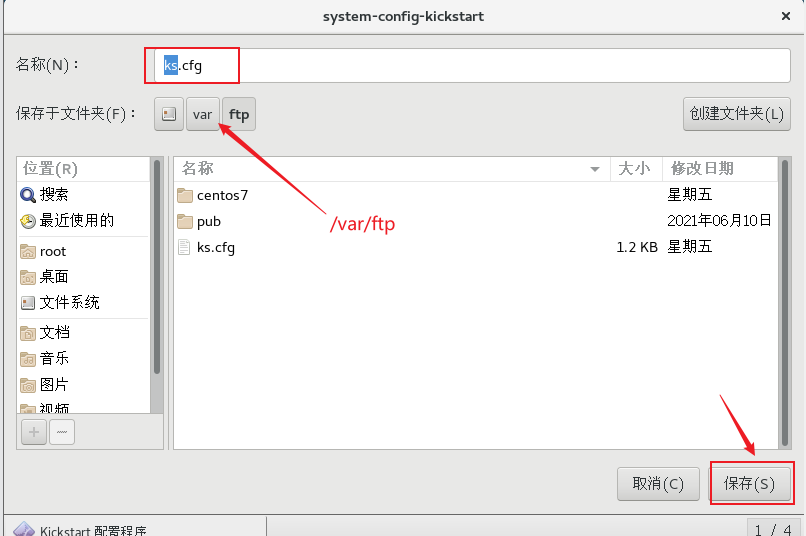The image size is (806, 536).
Task: Click the pub folder icon
Action: [x=185, y=221]
